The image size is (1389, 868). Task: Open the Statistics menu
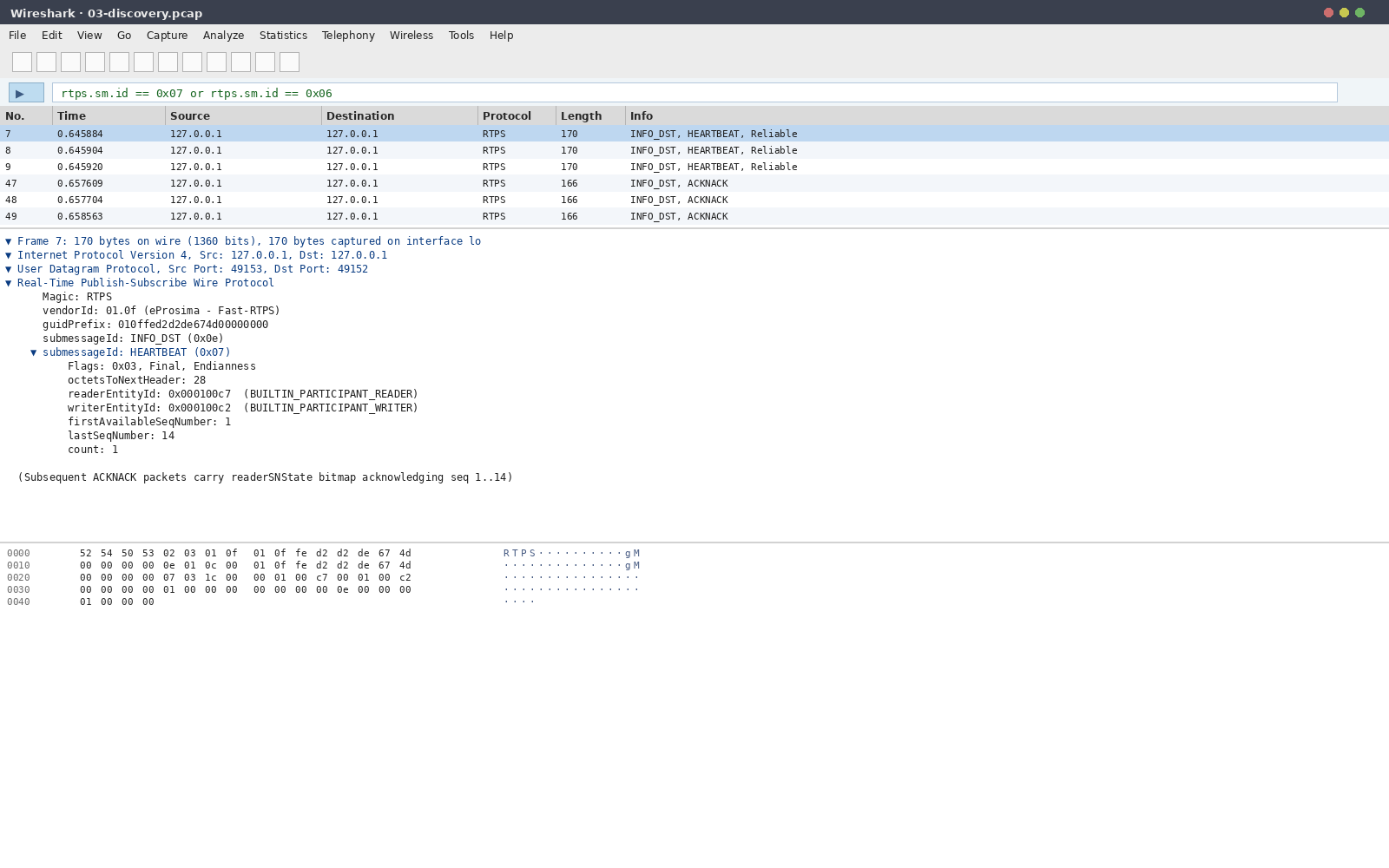(x=283, y=36)
